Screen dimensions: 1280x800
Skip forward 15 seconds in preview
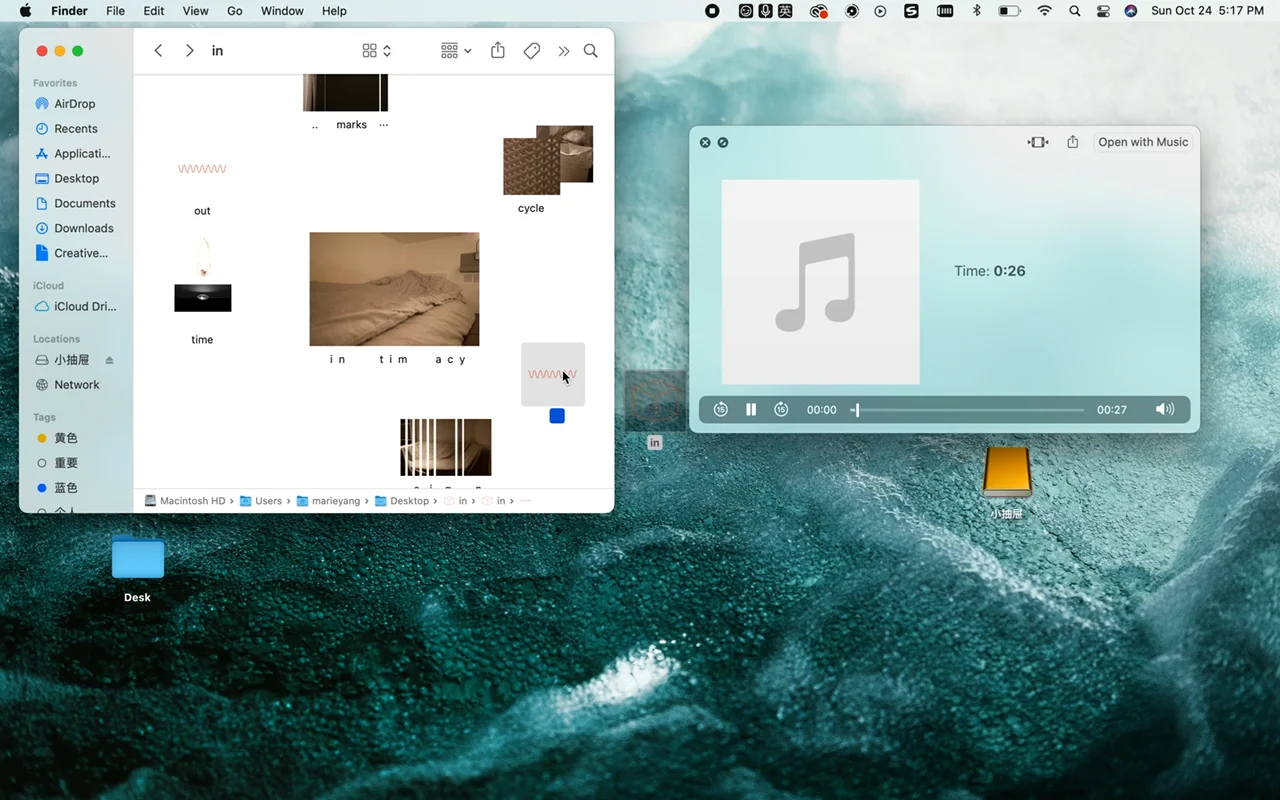pos(782,409)
